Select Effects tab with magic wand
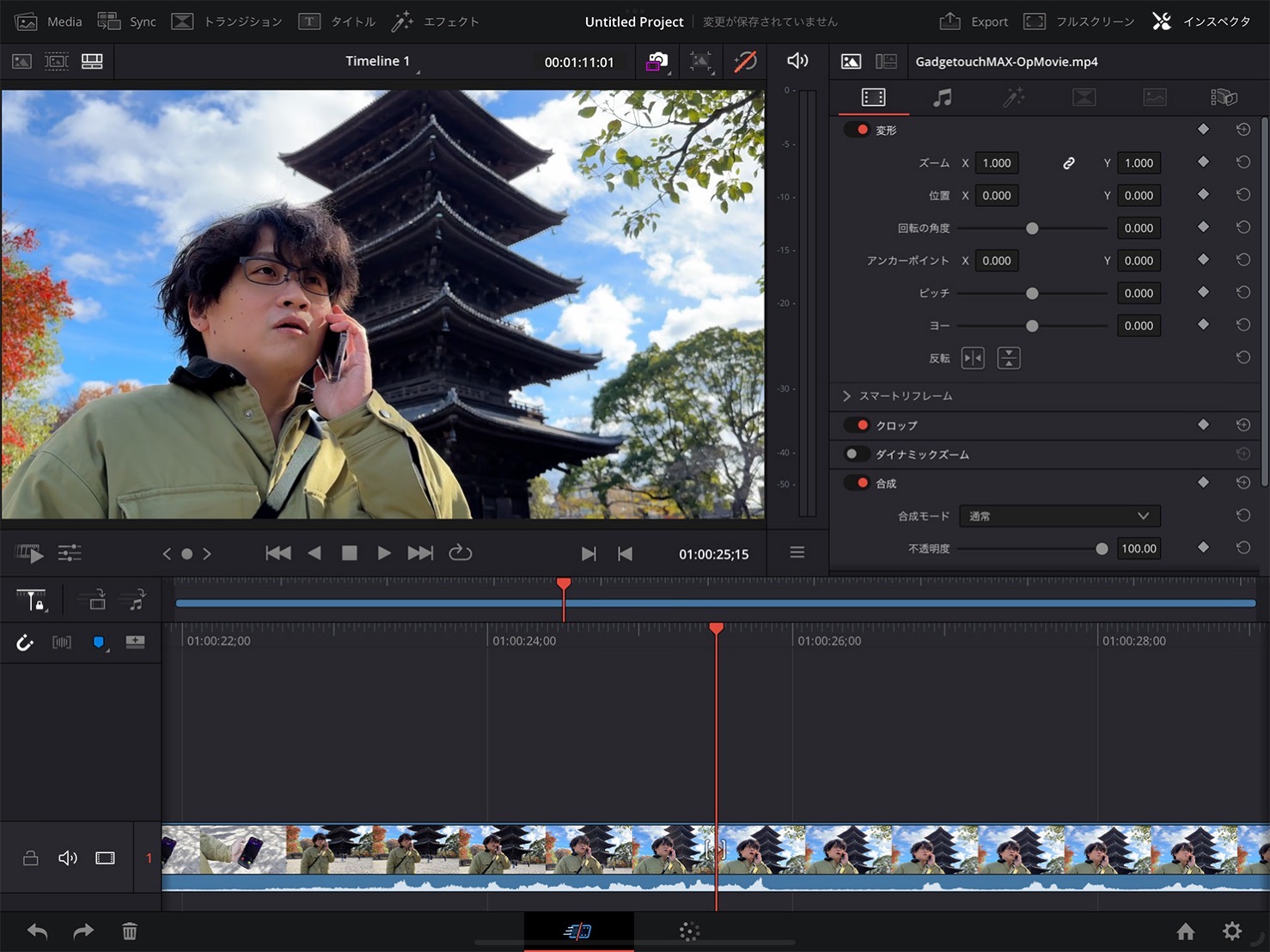This screenshot has height=952, width=1270. [1014, 97]
